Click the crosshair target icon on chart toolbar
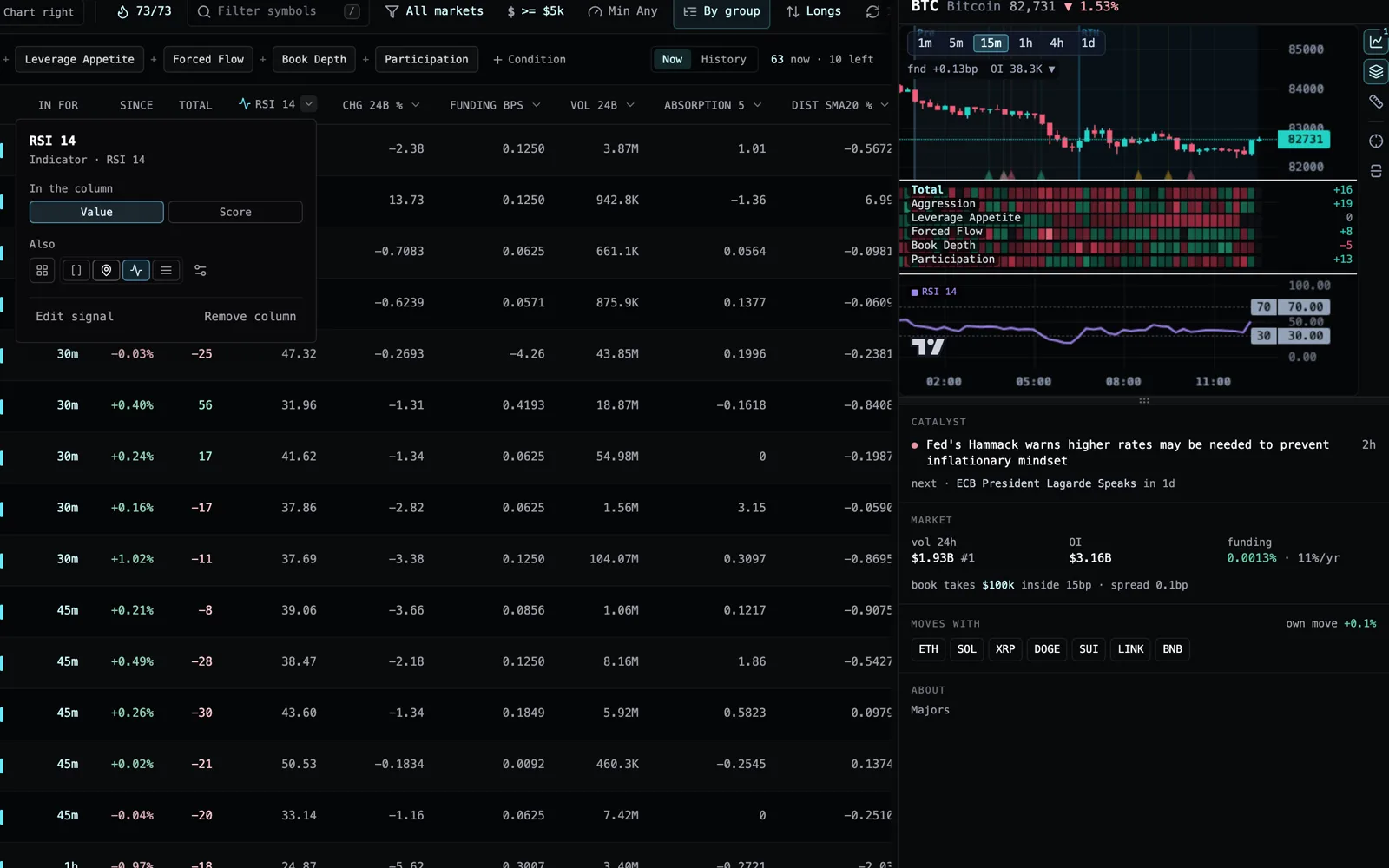The width and height of the screenshot is (1389, 868). click(x=1376, y=141)
